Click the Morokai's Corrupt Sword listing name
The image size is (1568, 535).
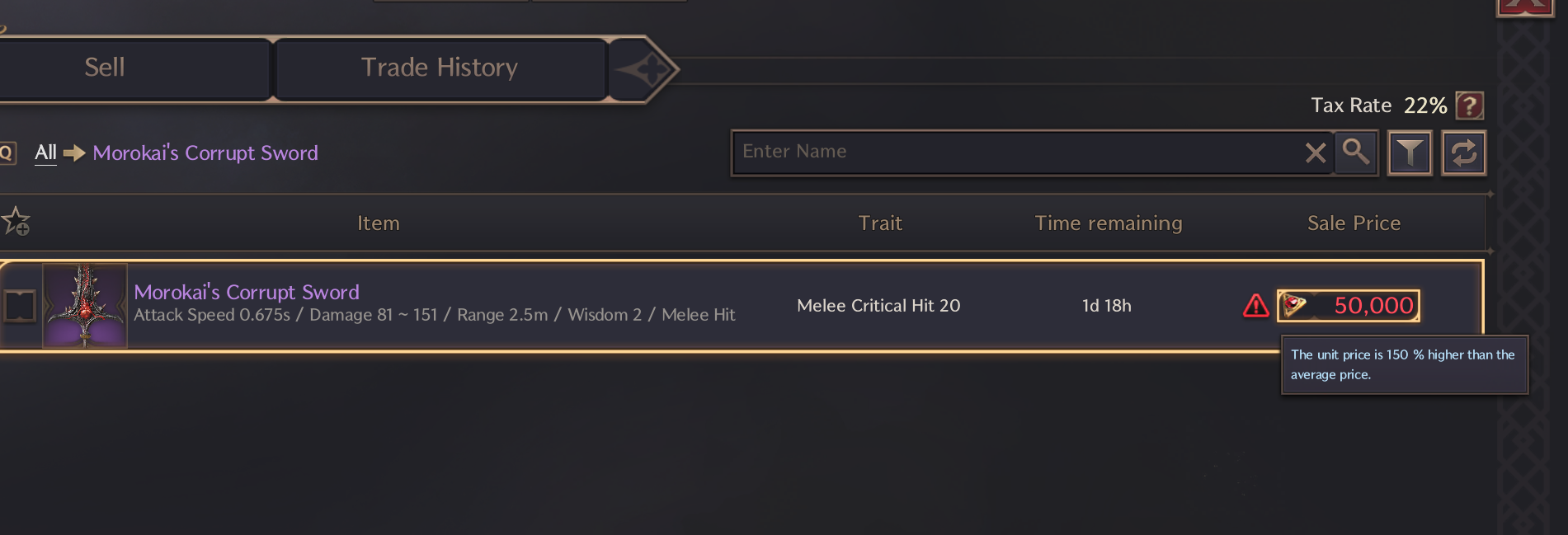247,292
